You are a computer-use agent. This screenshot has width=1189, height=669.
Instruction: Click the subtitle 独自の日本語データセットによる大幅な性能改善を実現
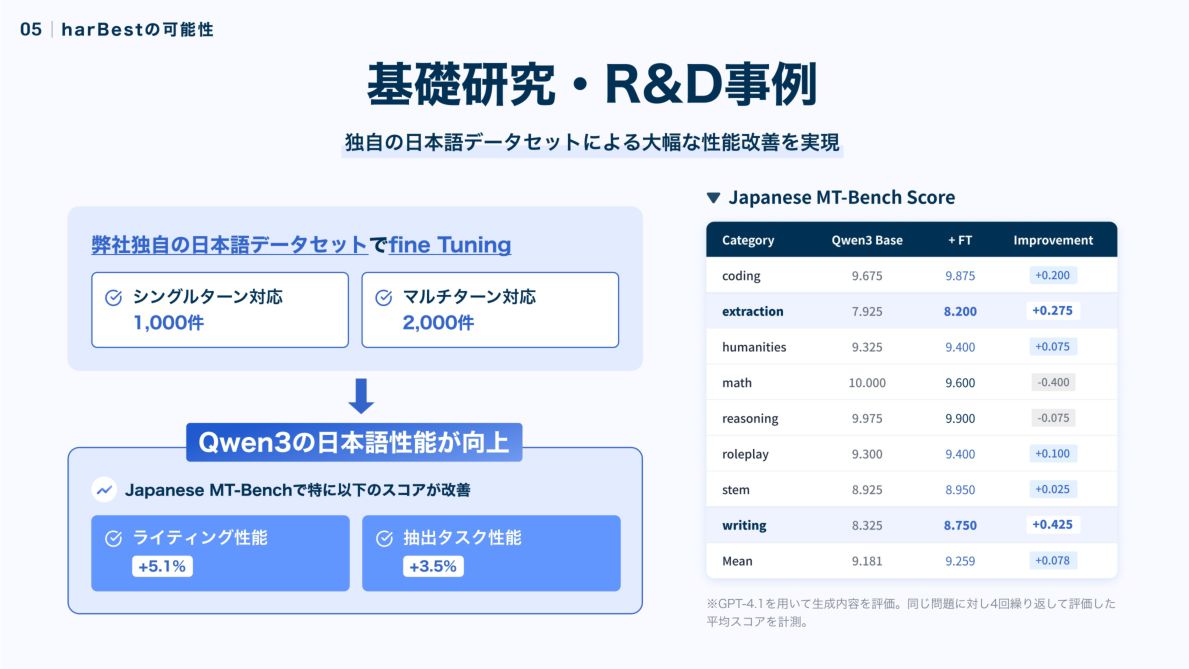click(592, 143)
